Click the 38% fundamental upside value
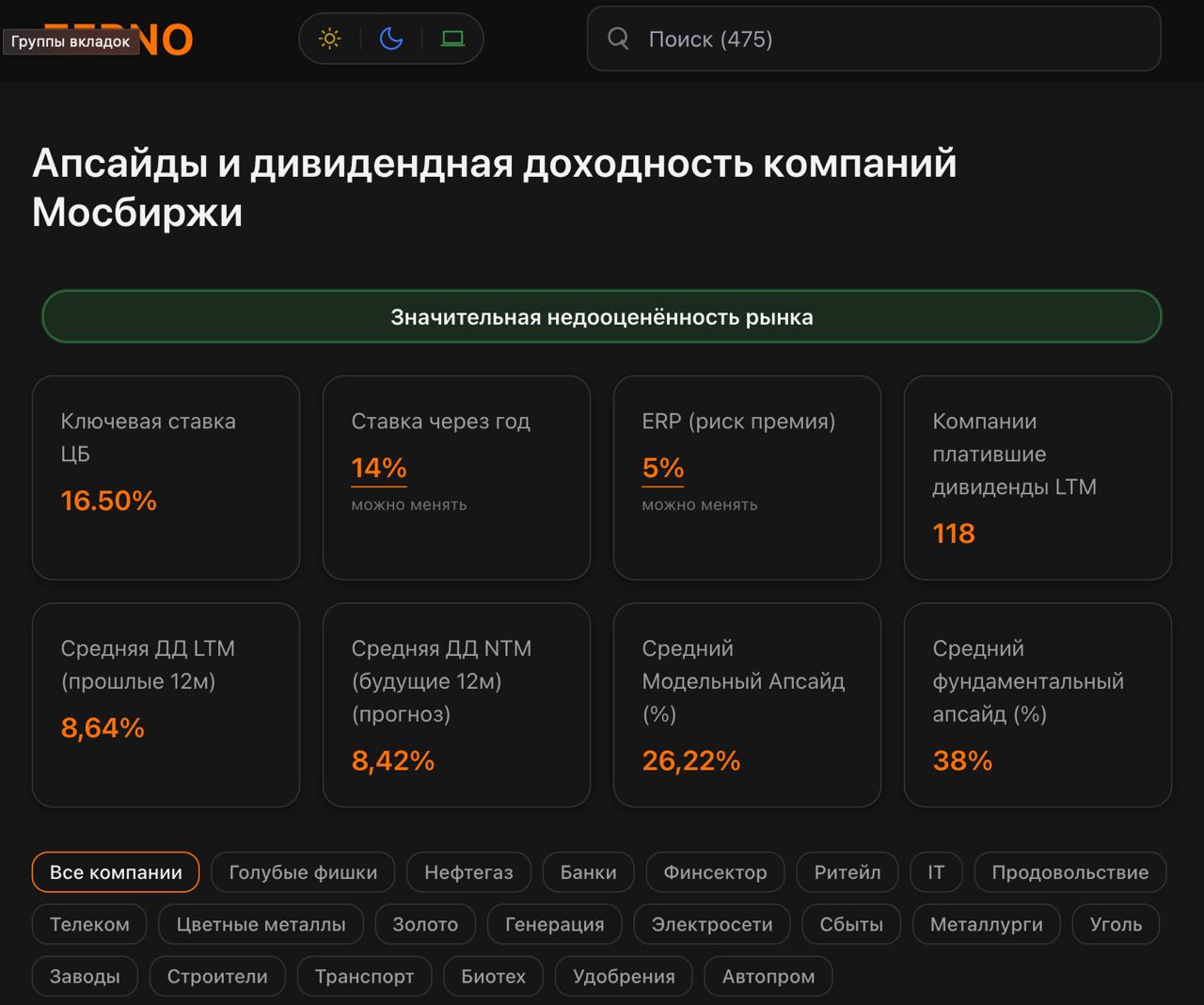This screenshot has height=1005, width=1204. pos(962,760)
